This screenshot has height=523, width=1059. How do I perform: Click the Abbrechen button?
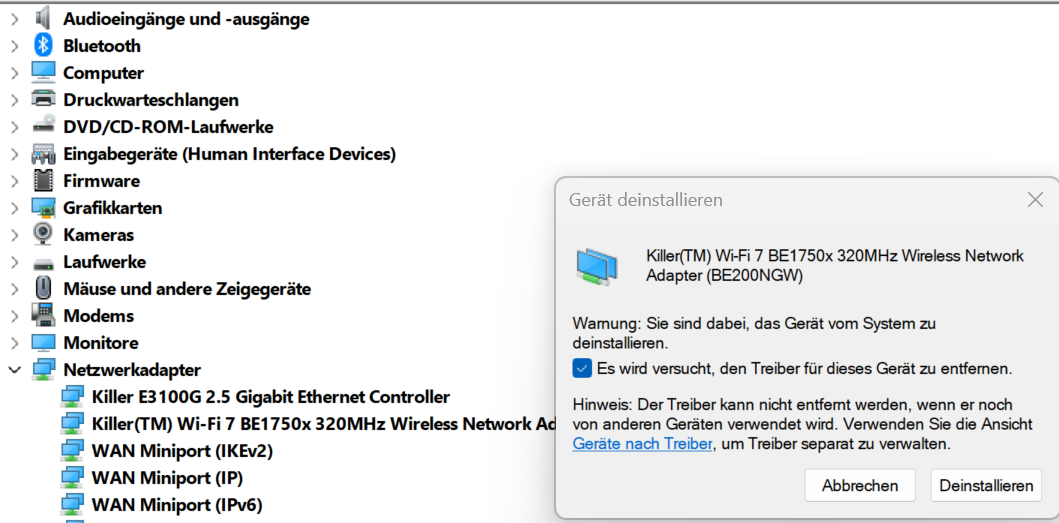pyautogui.click(x=860, y=485)
